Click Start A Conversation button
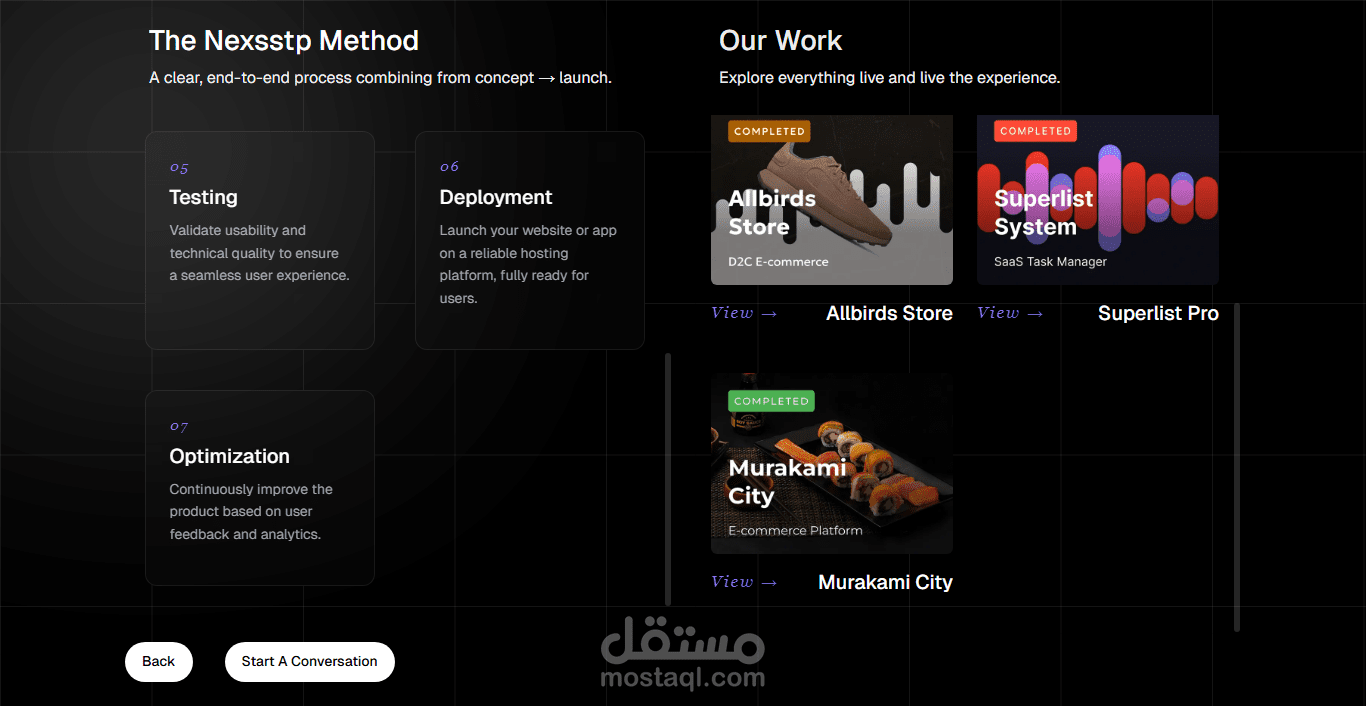 click(310, 661)
